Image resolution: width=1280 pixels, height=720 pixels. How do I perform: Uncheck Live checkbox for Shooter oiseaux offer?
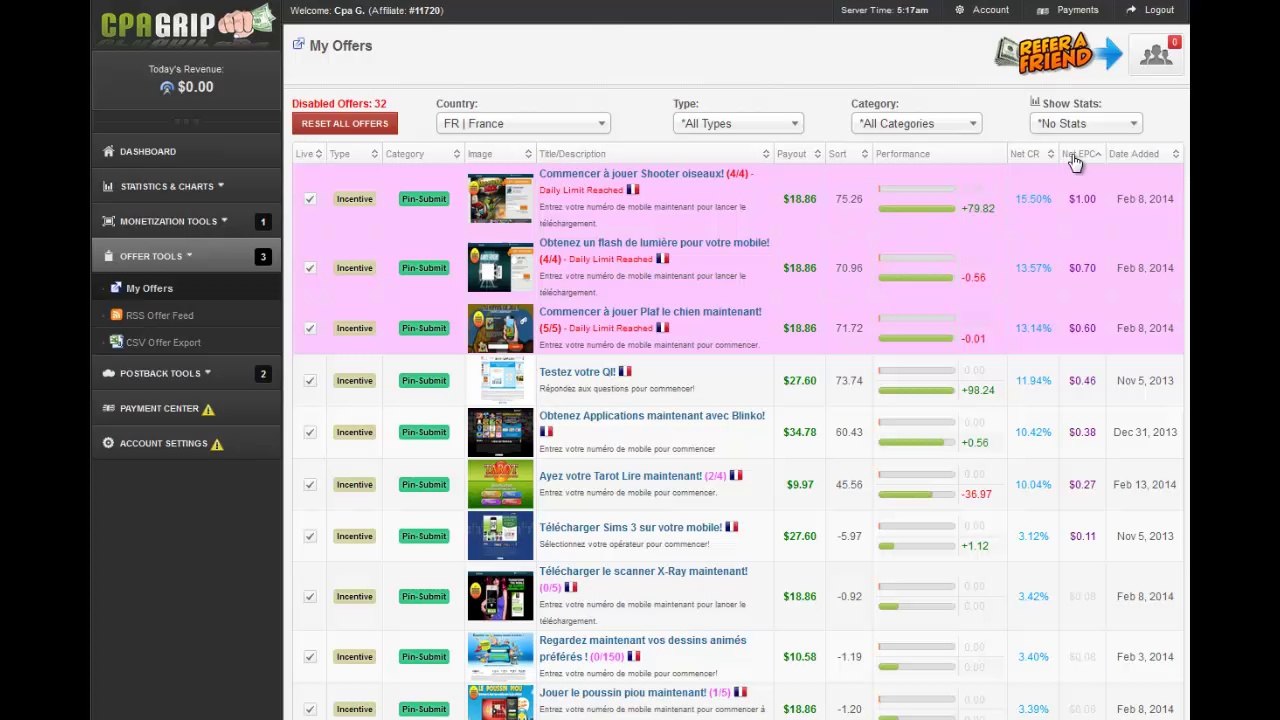[310, 199]
